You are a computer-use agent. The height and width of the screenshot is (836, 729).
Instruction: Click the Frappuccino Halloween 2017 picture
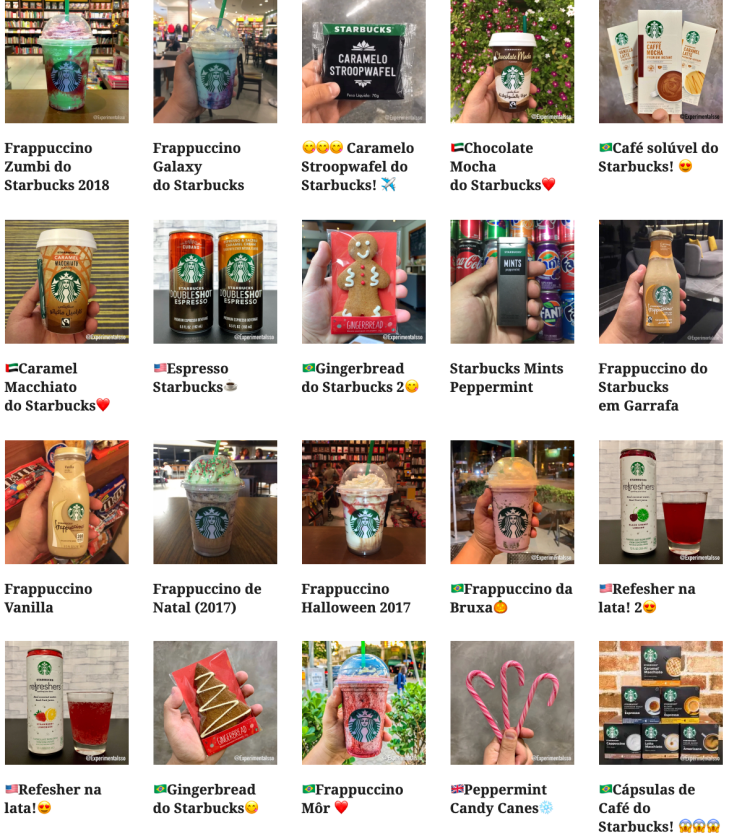click(364, 502)
